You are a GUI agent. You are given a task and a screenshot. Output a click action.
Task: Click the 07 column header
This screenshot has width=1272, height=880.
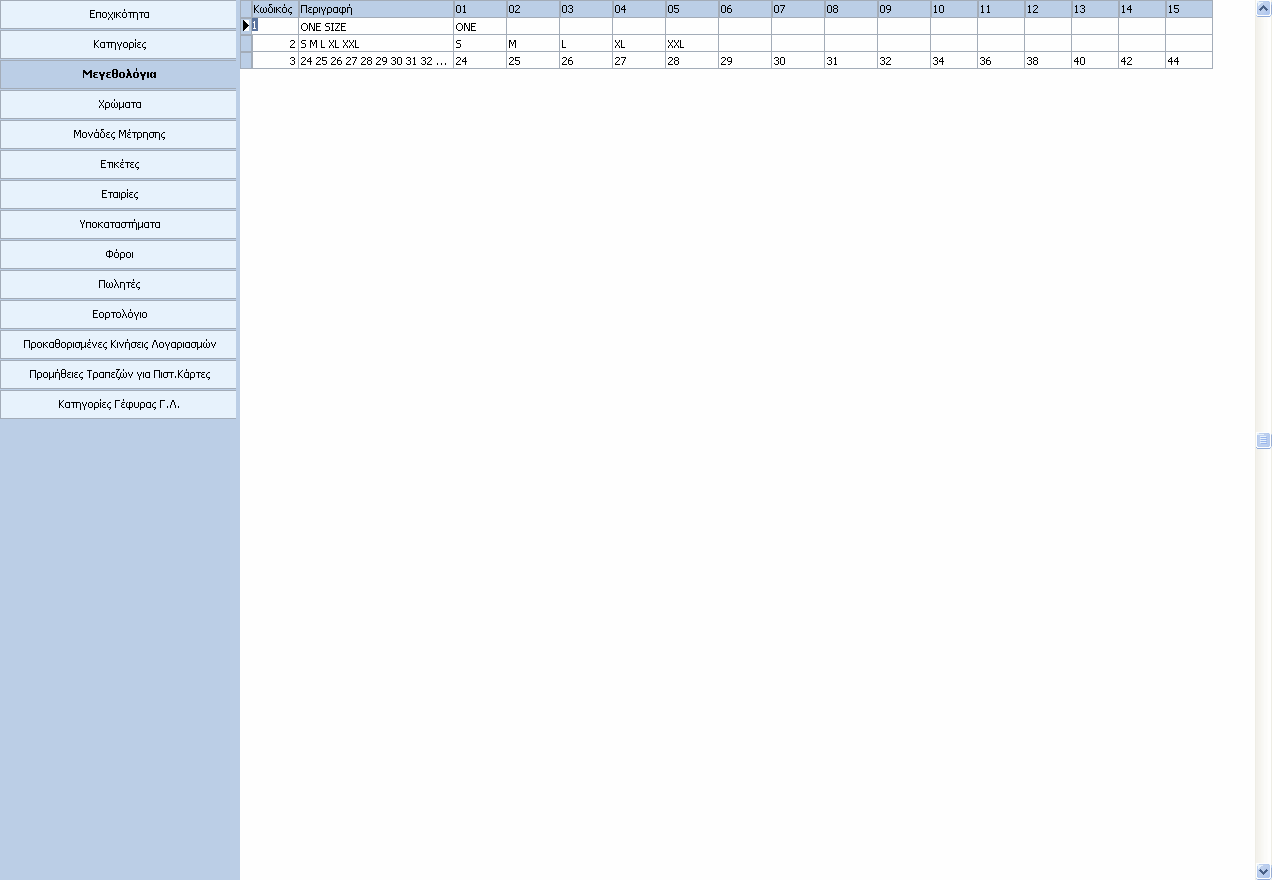(797, 9)
